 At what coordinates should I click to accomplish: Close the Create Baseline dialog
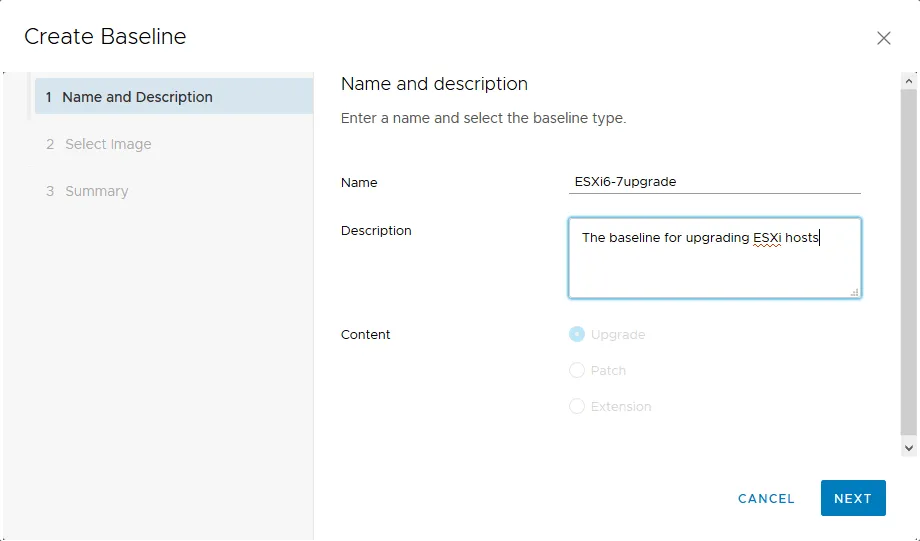883,38
